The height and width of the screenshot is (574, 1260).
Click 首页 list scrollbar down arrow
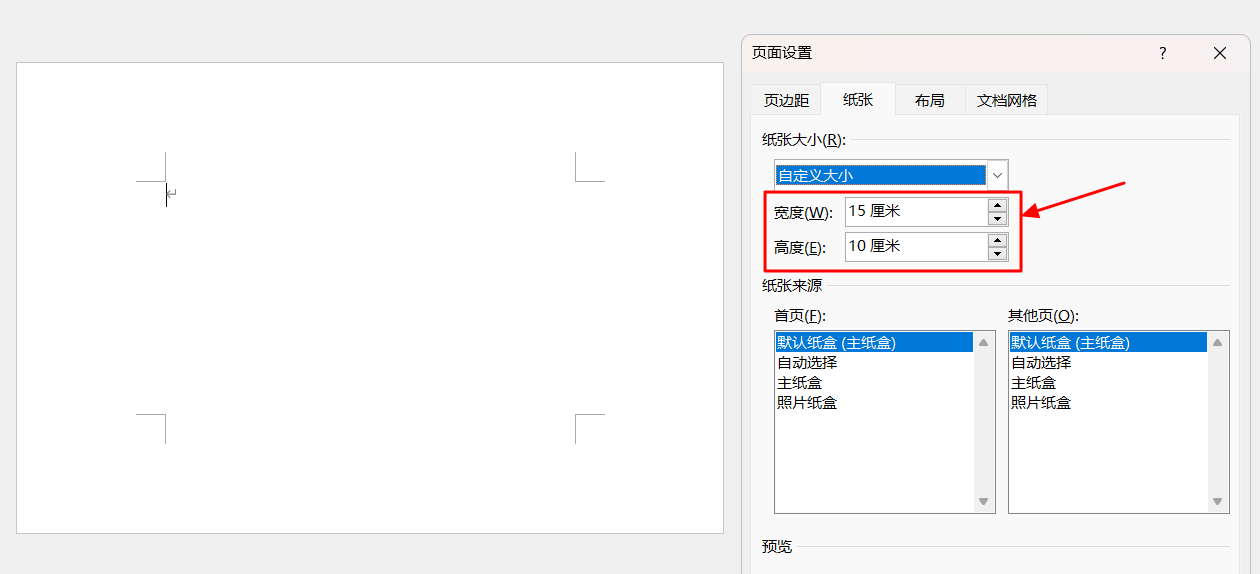coord(984,502)
